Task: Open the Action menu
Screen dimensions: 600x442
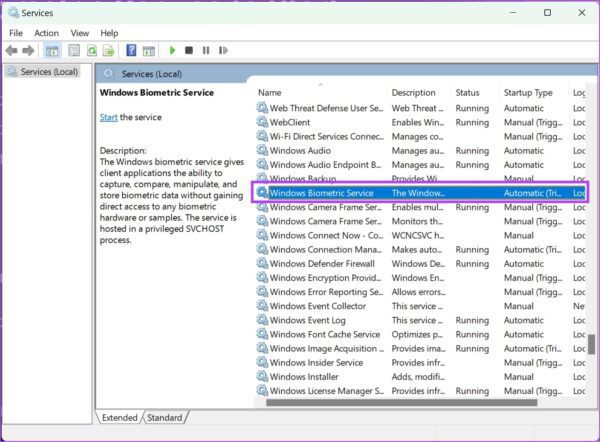Action: [46, 33]
